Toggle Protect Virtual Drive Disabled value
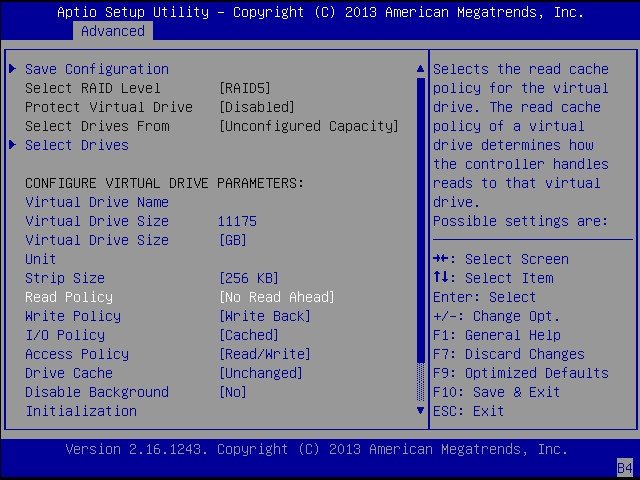 click(x=257, y=107)
